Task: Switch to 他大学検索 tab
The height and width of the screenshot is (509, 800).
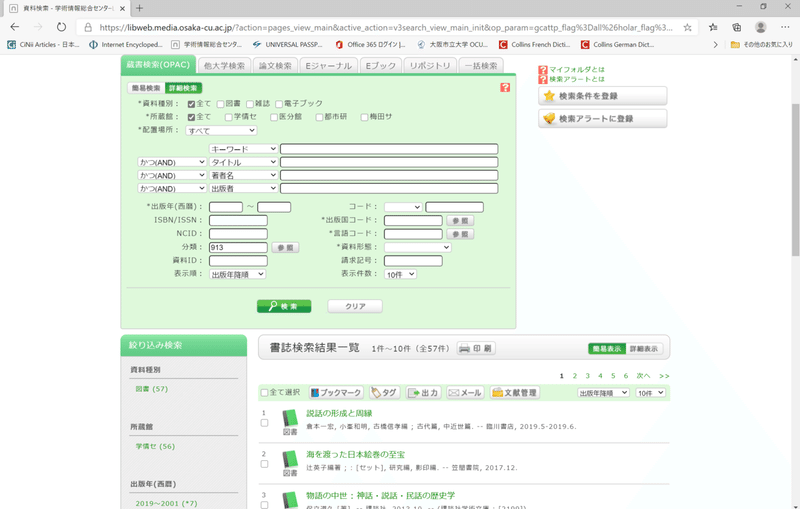Action: pyautogui.click(x=224, y=66)
